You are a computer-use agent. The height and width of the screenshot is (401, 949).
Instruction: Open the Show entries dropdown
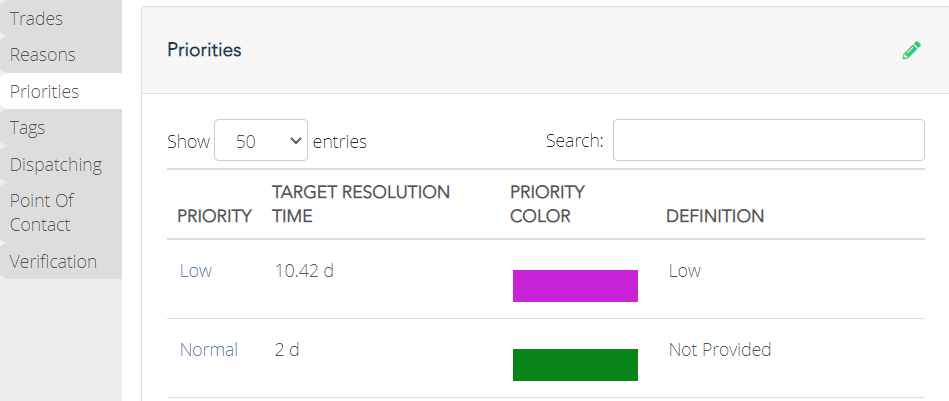point(261,140)
